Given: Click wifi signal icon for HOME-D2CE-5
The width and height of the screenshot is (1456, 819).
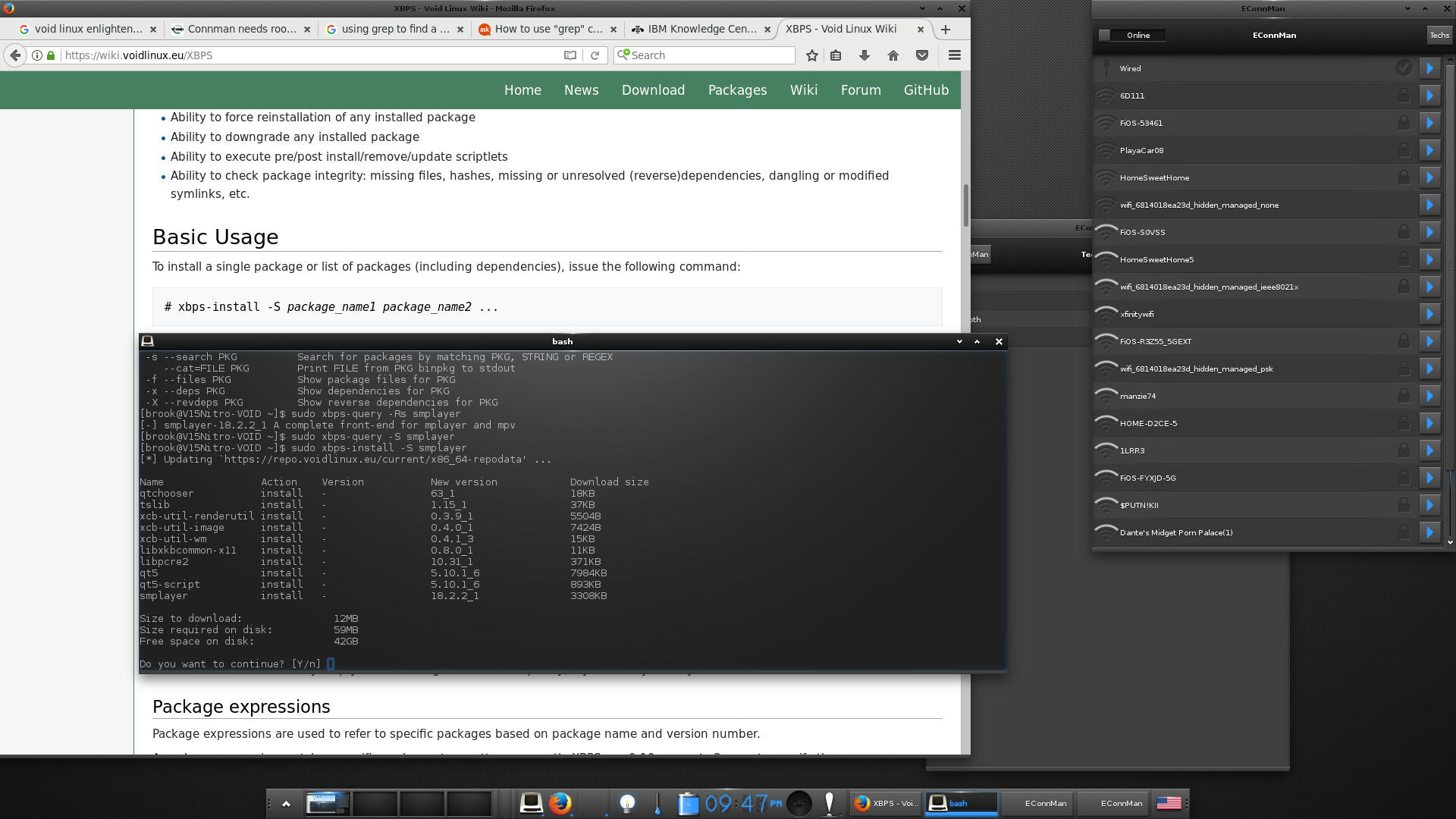Looking at the screenshot, I should click(x=1106, y=423).
